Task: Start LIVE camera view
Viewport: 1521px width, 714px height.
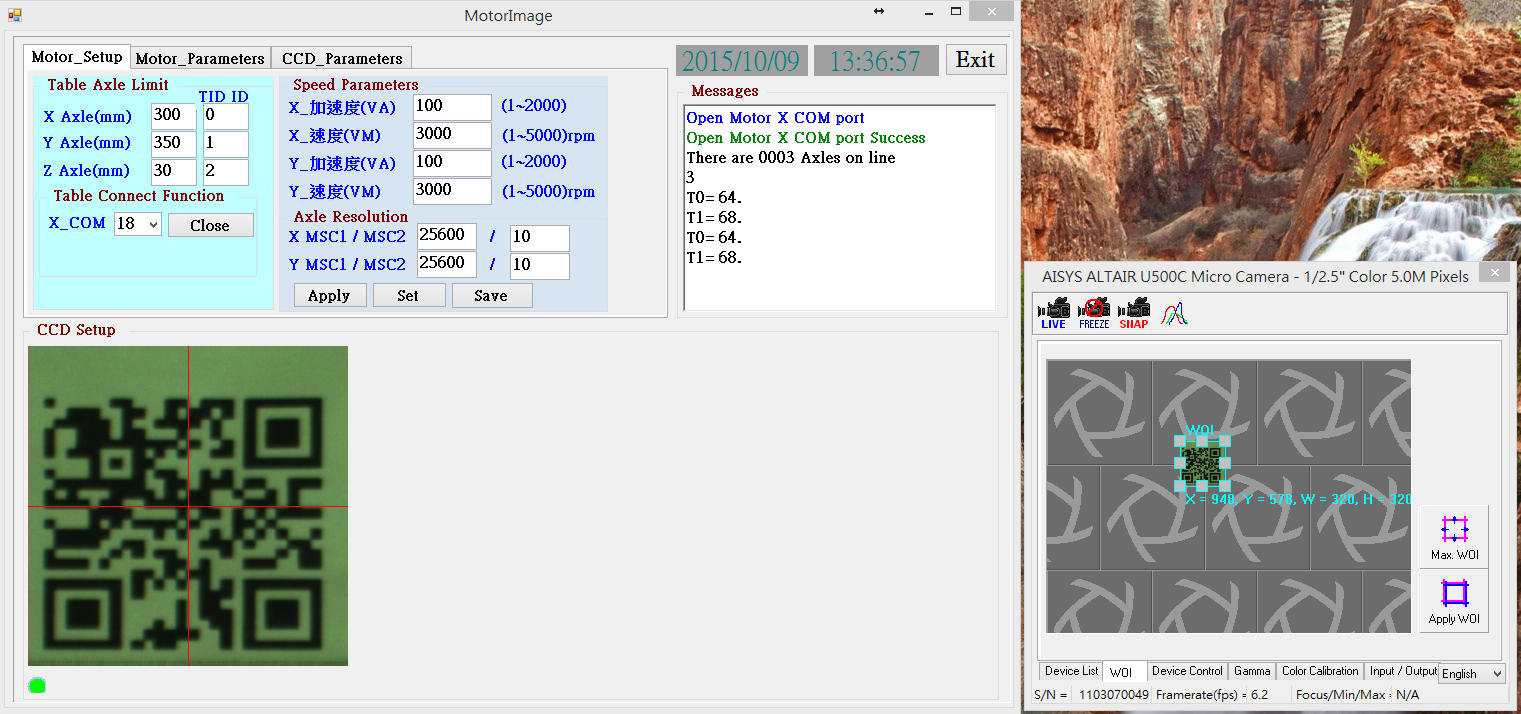Action: coord(1053,313)
